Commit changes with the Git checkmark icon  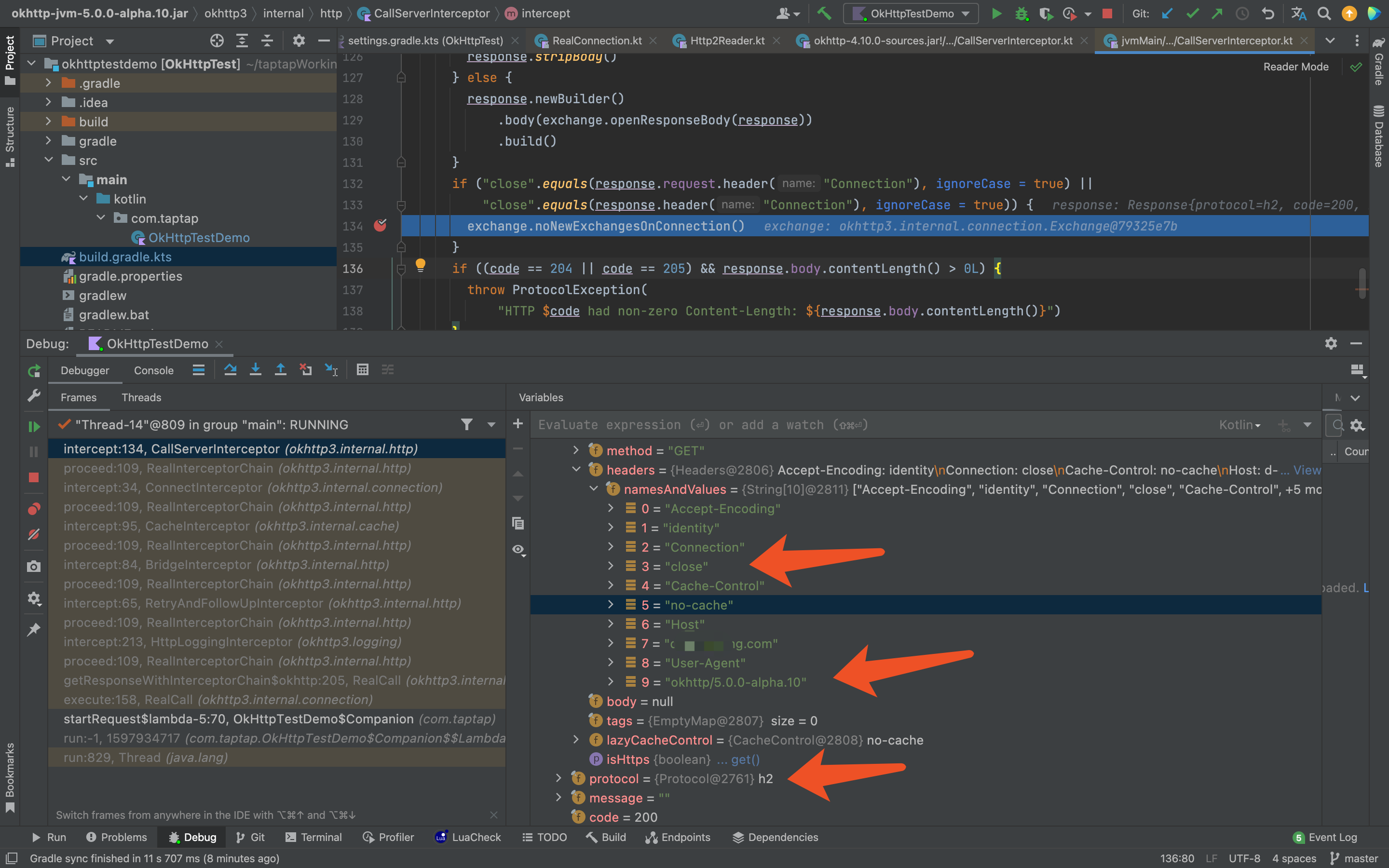[x=1193, y=13]
